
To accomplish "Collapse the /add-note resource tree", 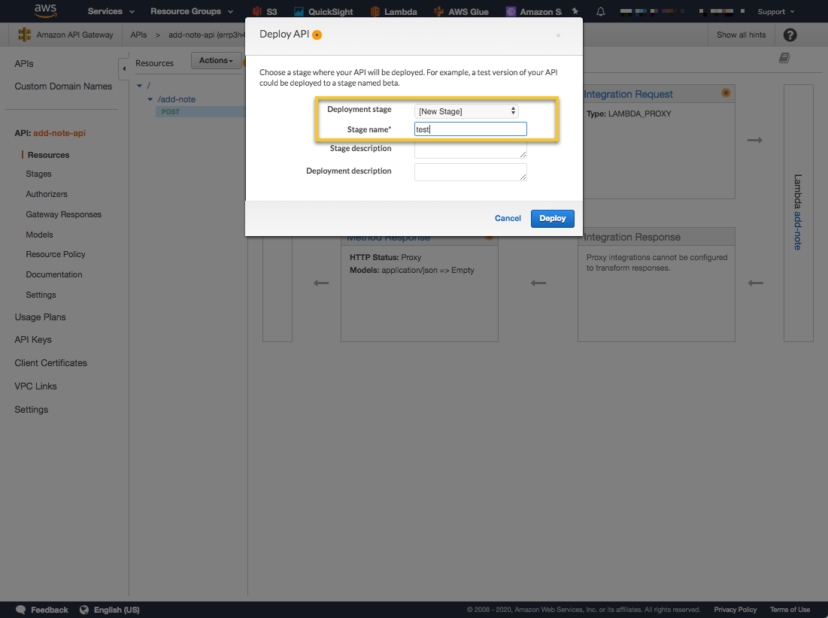I will coord(148,99).
